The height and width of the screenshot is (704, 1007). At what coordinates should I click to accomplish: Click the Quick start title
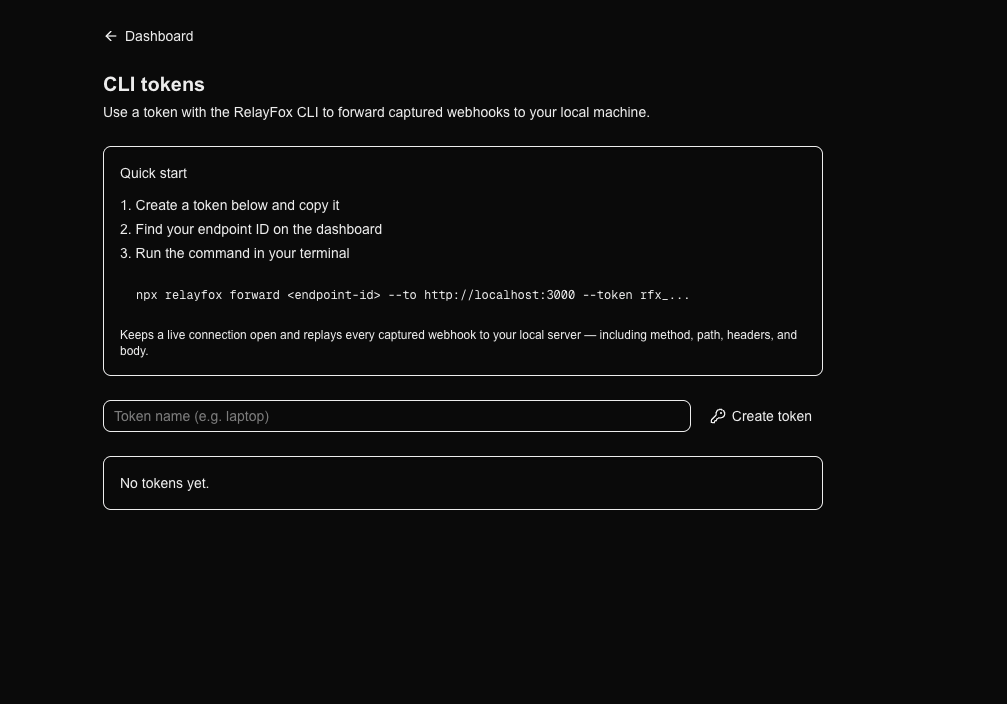click(x=153, y=173)
